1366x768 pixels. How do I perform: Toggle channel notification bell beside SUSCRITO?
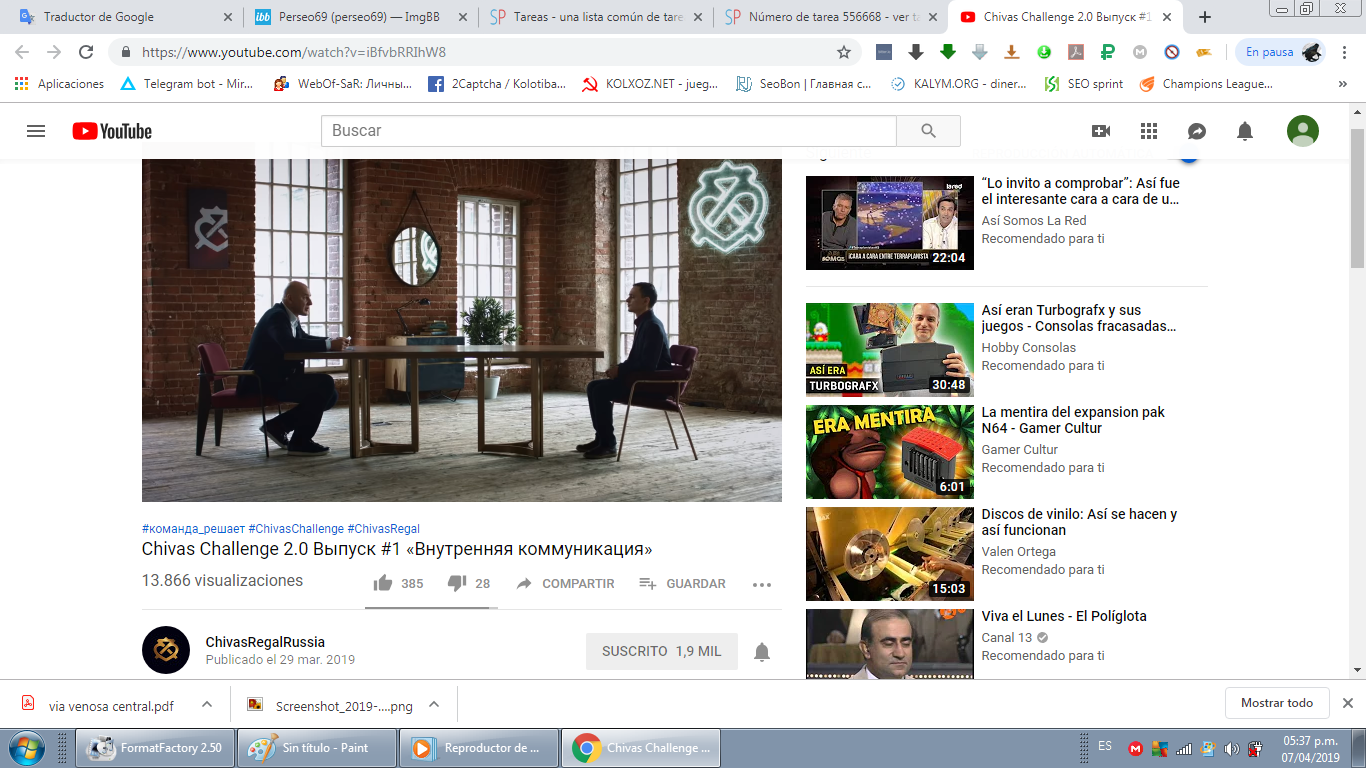[x=762, y=652]
